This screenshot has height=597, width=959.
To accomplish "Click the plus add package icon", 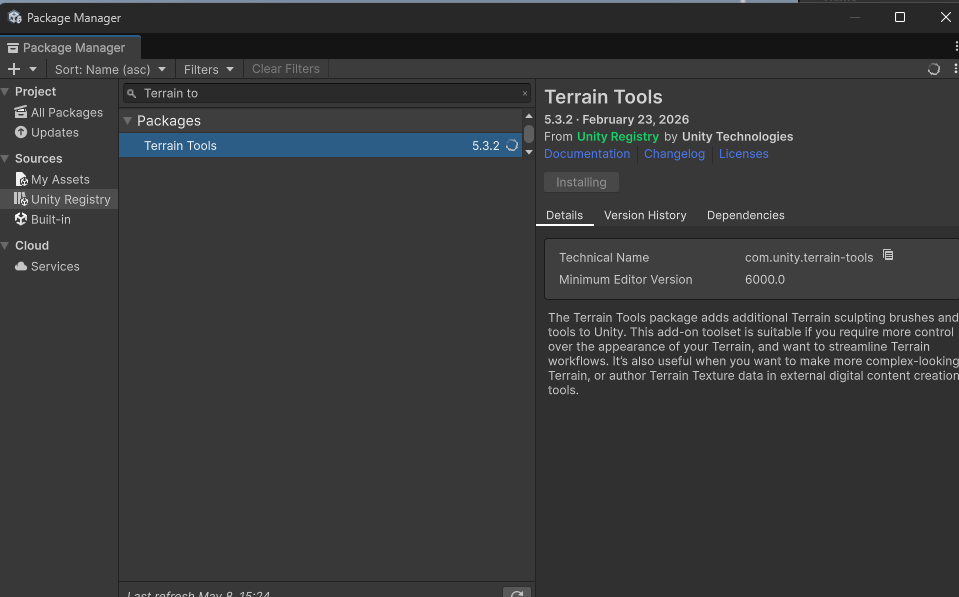I will pos(13,69).
